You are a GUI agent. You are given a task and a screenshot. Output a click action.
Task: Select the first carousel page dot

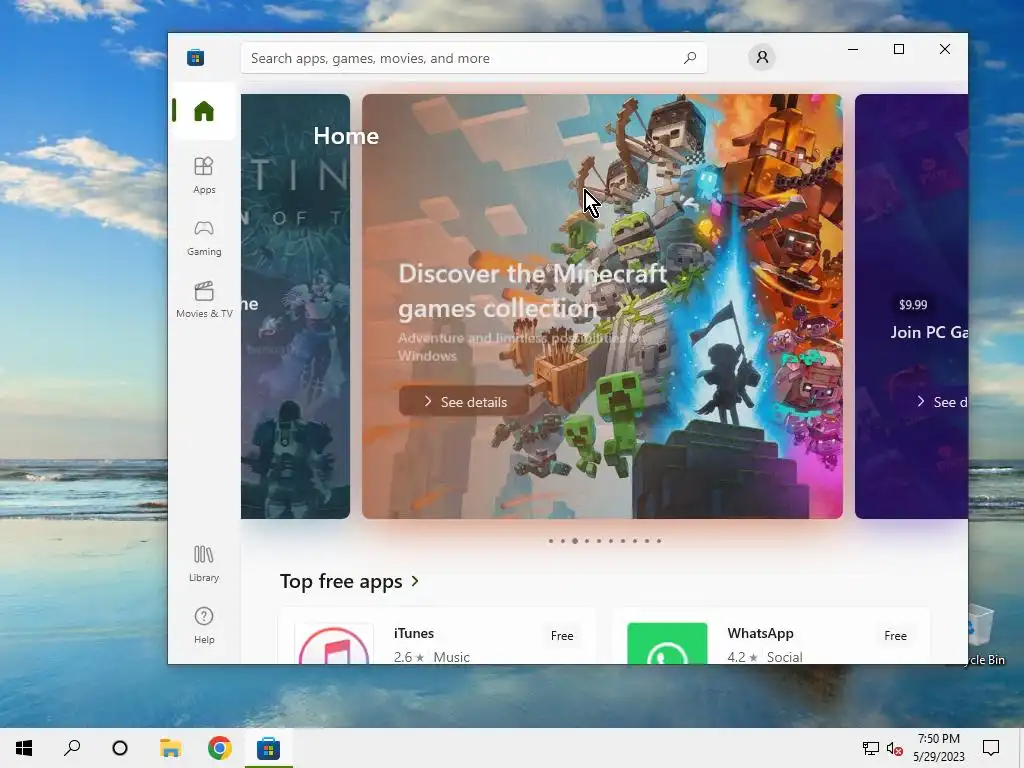click(551, 541)
